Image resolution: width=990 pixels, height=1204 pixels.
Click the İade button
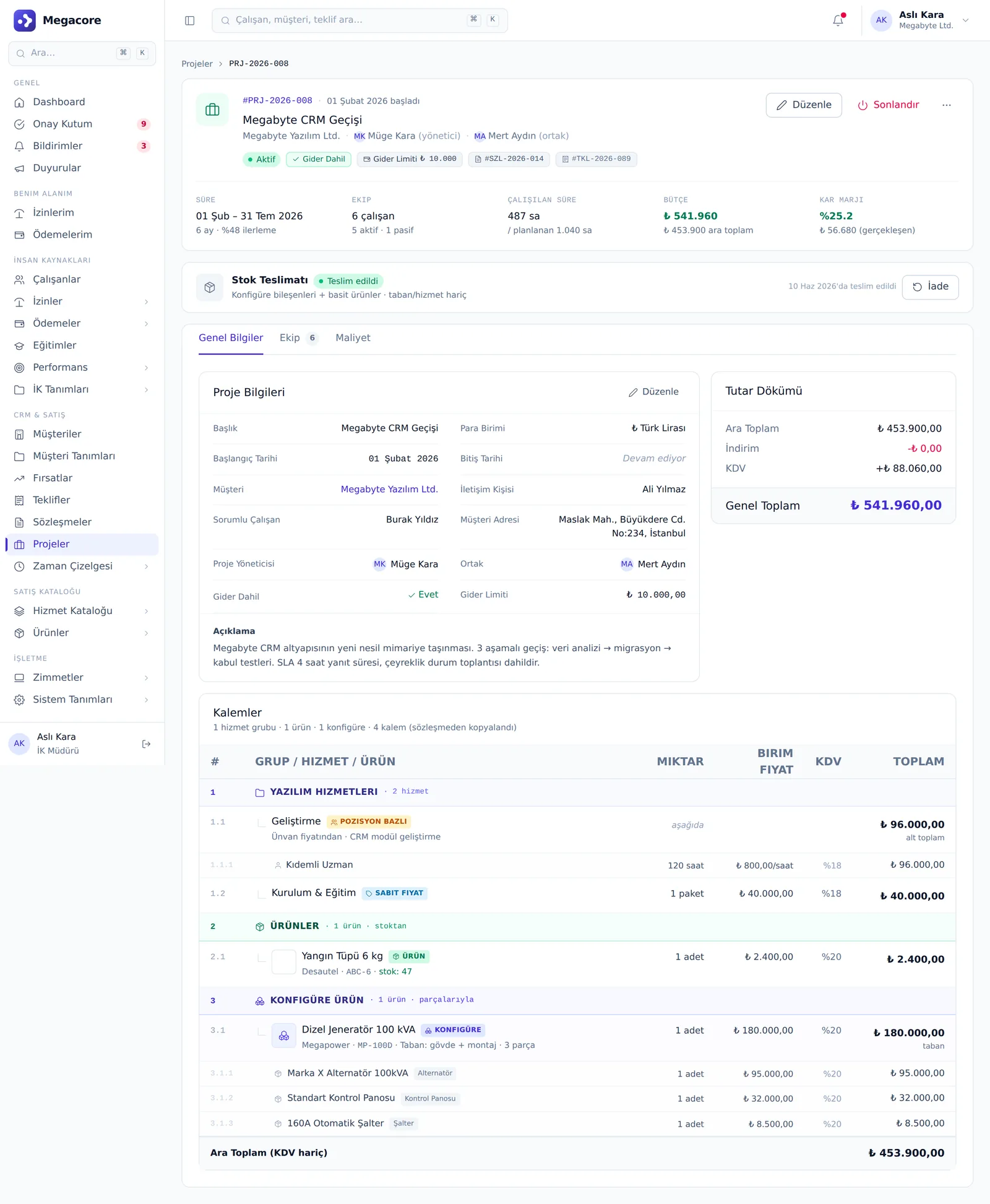(931, 287)
